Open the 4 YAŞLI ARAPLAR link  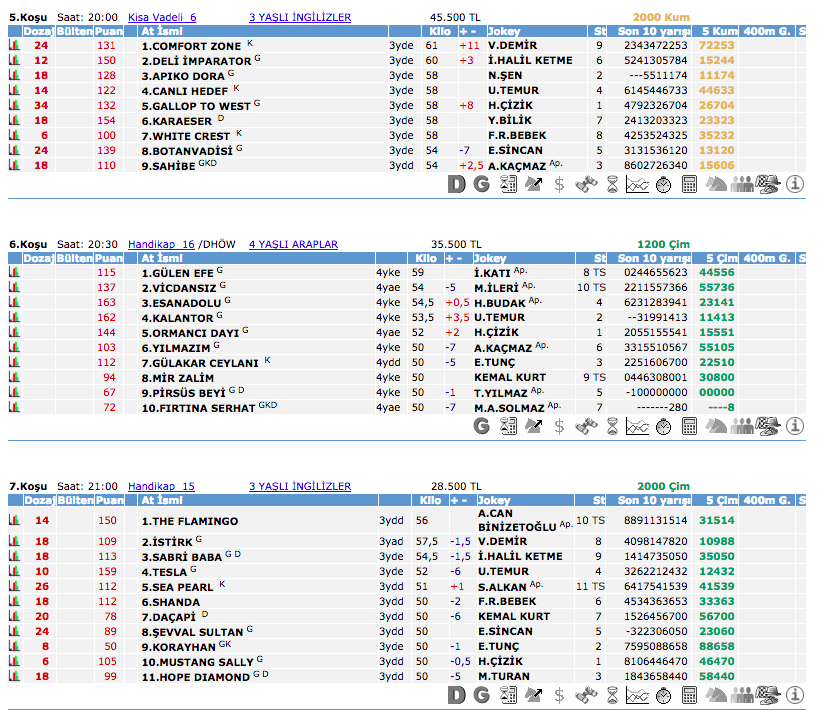point(293,244)
